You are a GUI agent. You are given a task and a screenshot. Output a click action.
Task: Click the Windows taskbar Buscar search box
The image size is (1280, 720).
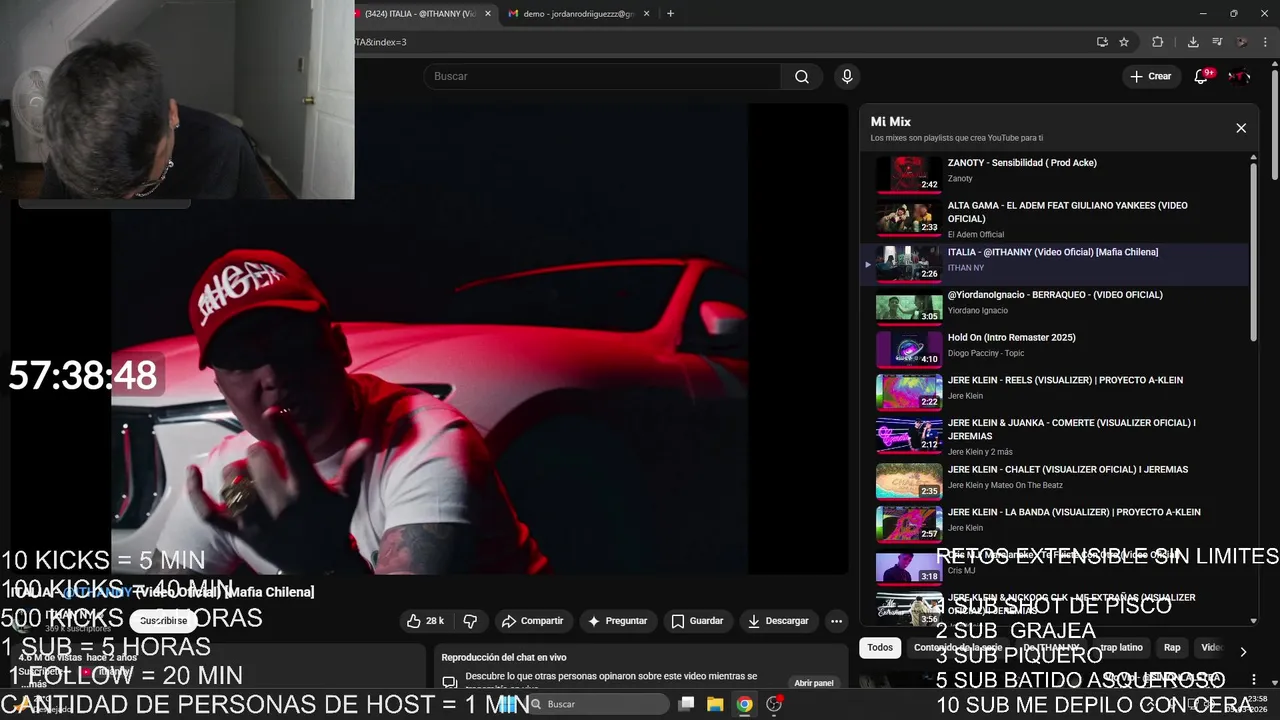pos(597,704)
